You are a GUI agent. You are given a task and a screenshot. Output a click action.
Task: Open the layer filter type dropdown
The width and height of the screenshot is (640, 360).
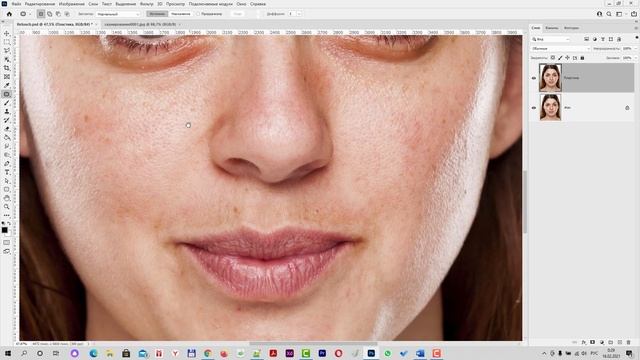point(551,39)
